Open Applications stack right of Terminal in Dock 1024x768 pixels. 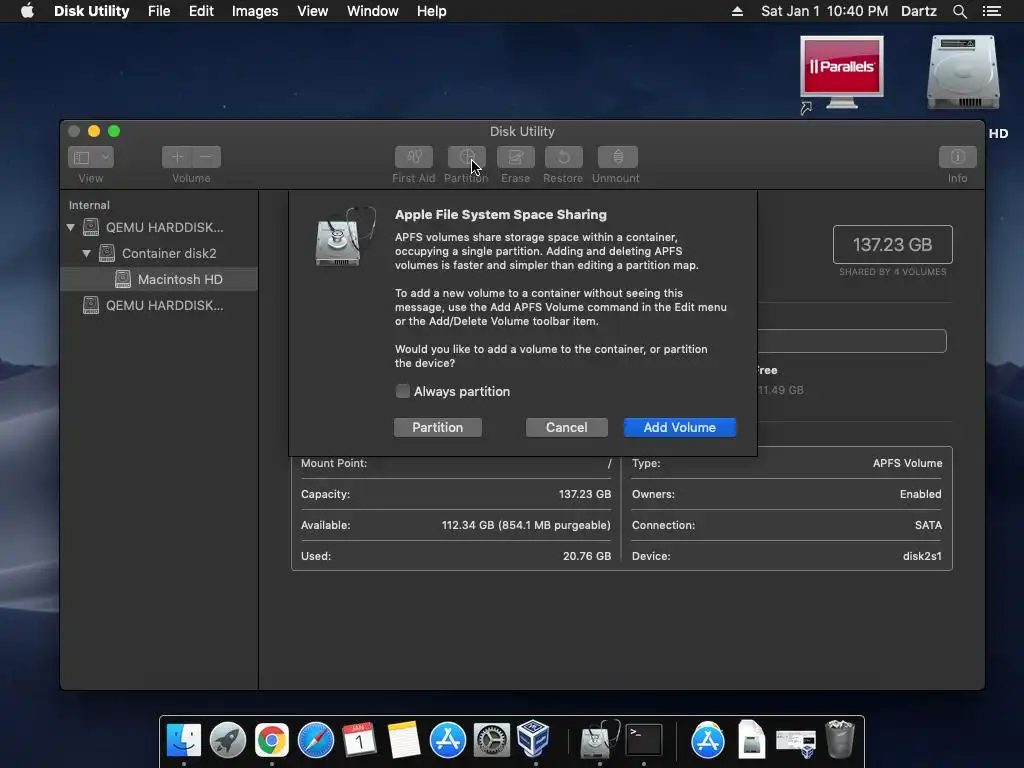(707, 740)
